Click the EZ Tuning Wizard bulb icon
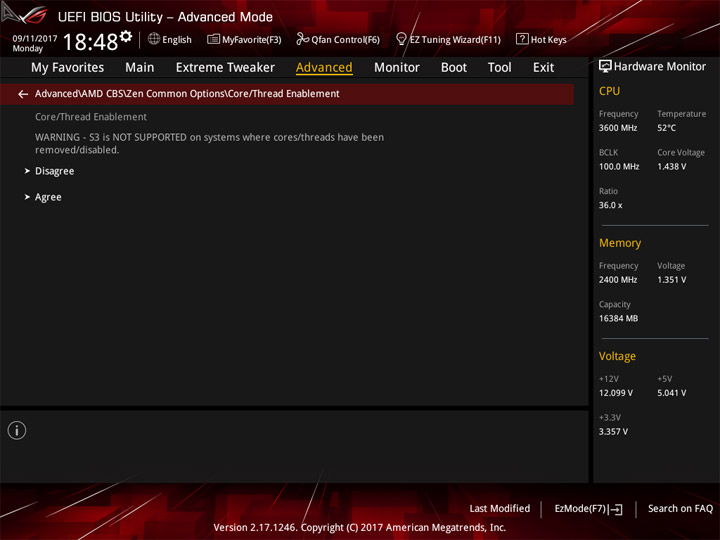Screen dimensions: 720x540 click(401, 39)
